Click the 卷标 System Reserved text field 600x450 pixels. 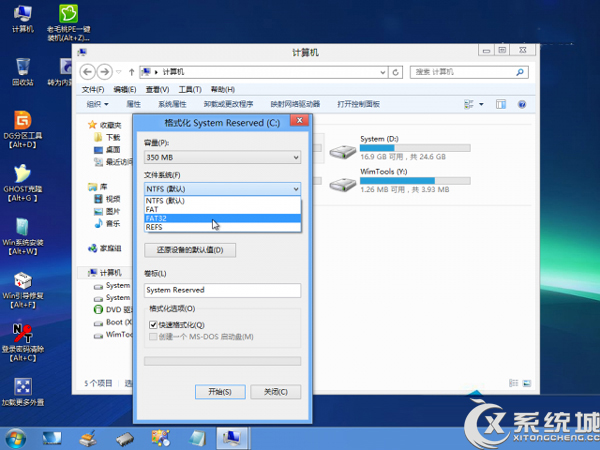[x=222, y=290]
